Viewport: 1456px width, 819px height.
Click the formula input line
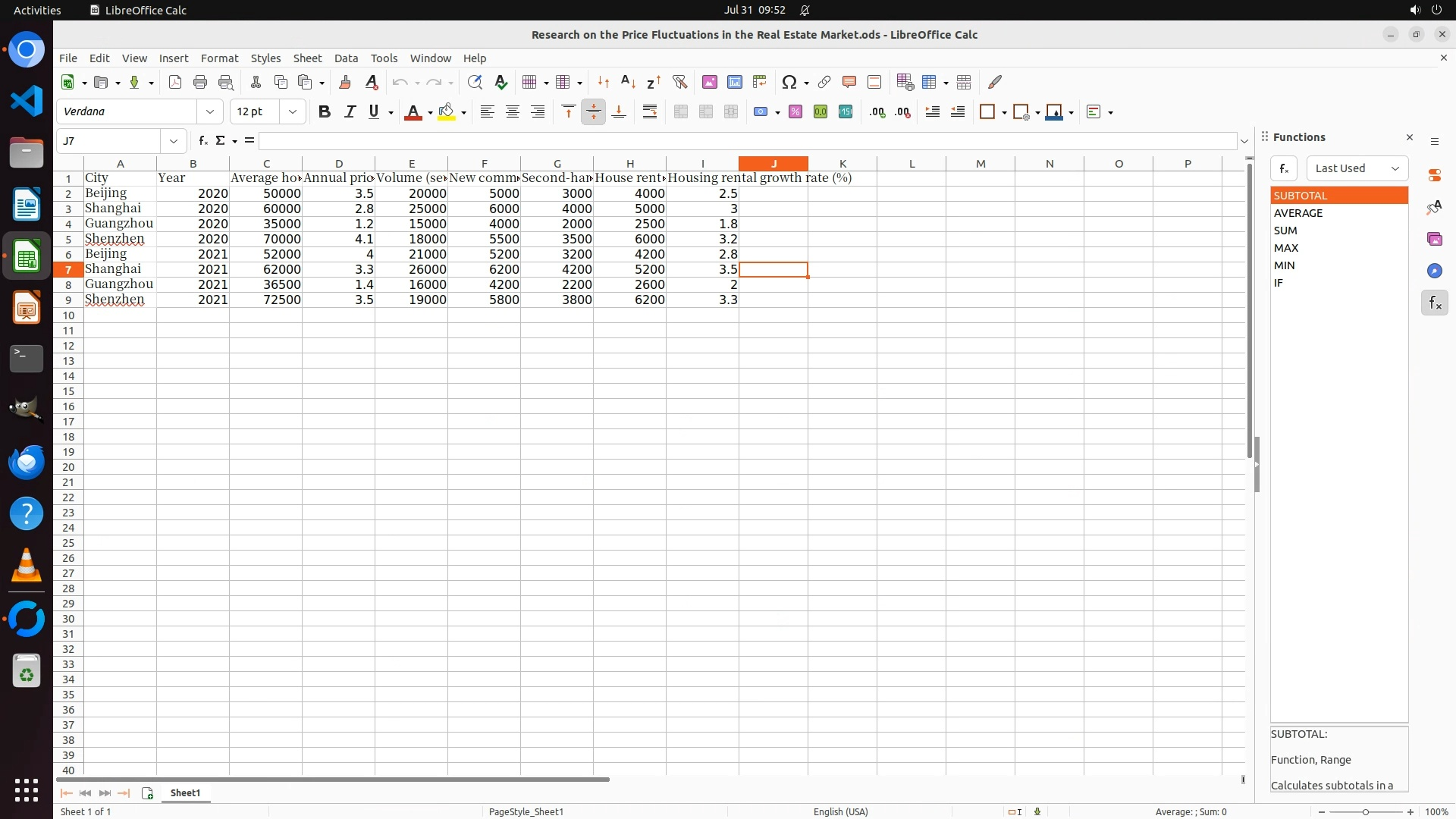coord(747,141)
